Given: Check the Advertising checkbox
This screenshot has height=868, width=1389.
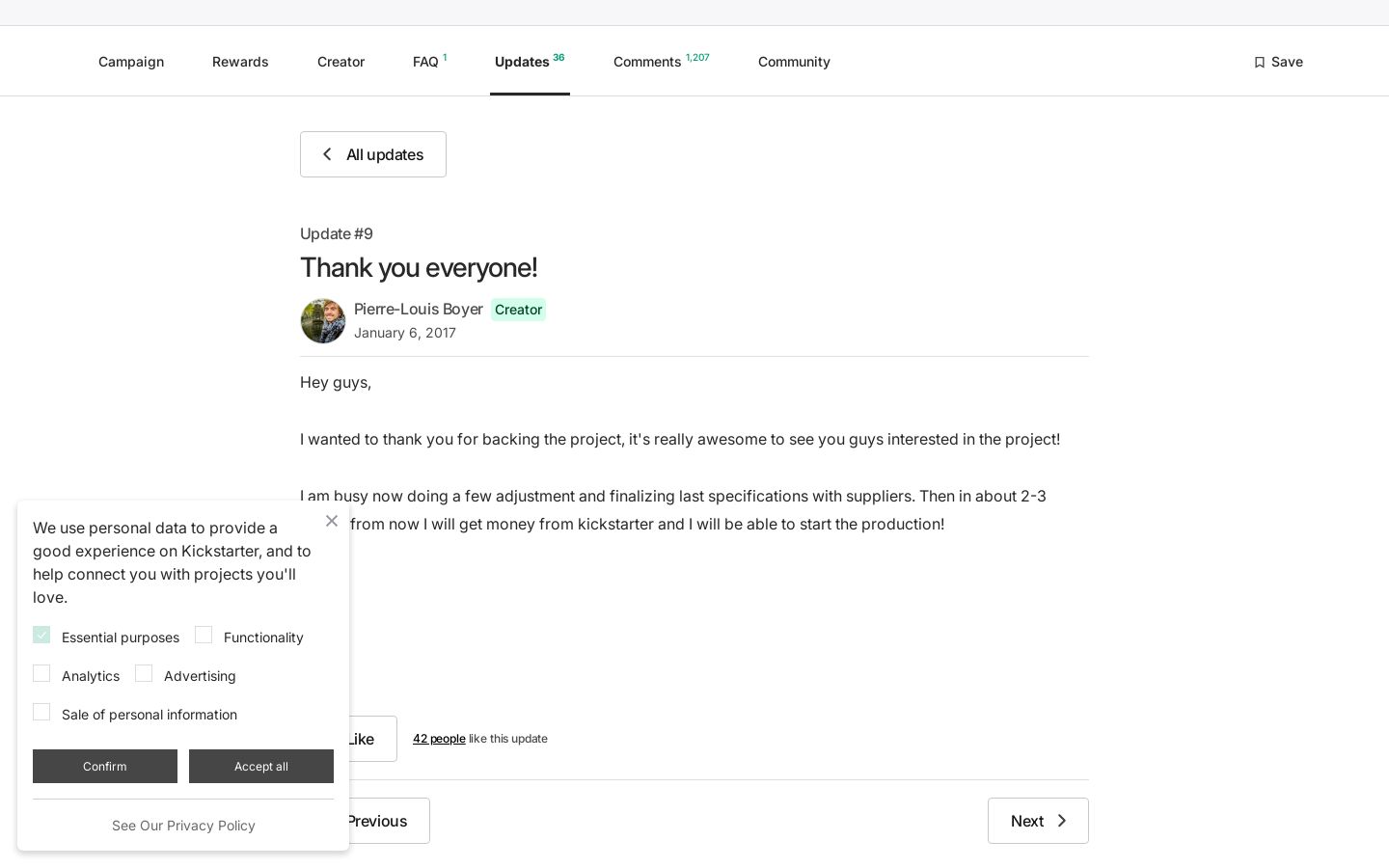Looking at the screenshot, I should (x=144, y=673).
